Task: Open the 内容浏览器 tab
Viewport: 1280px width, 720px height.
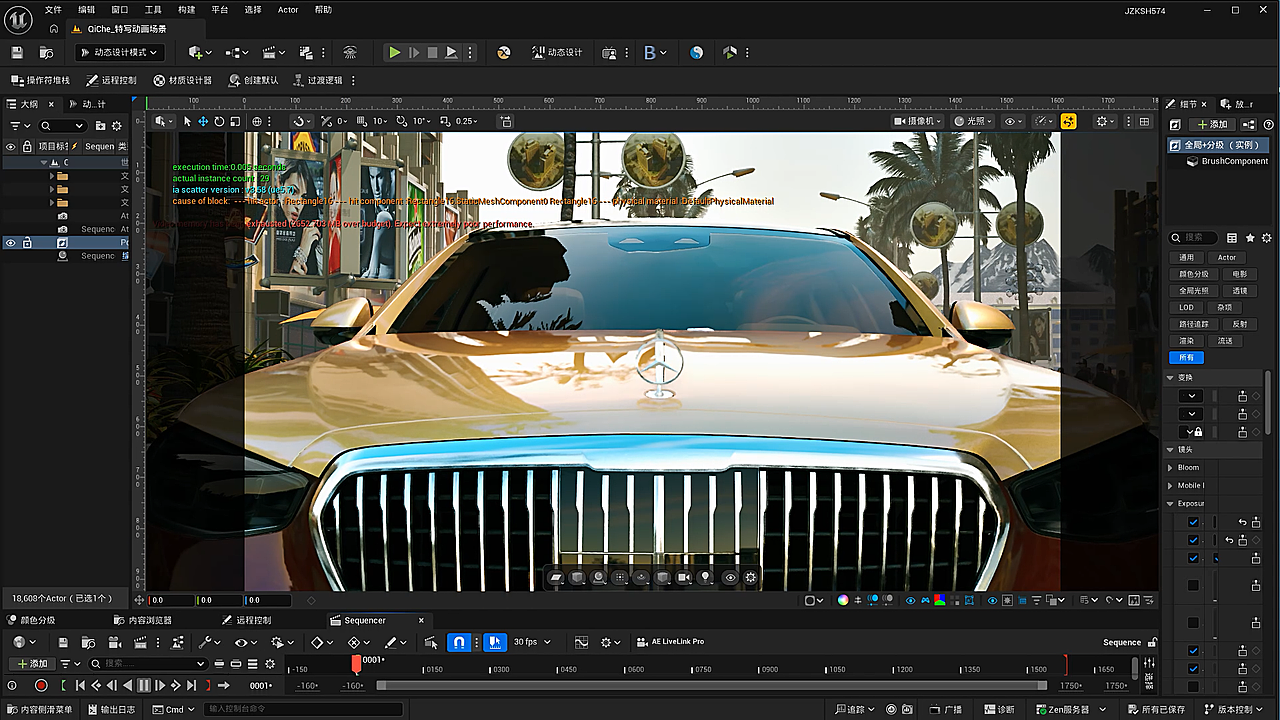Action: (x=144, y=620)
